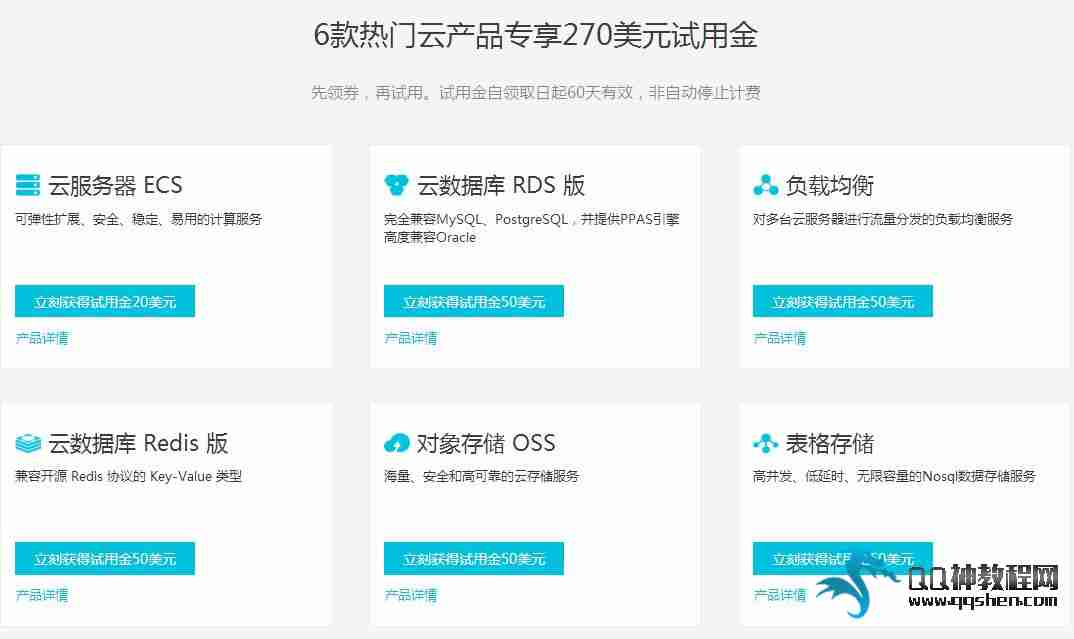Image resolution: width=1074 pixels, height=639 pixels.
Task: Click the 表格存储 card title
Action: (829, 443)
